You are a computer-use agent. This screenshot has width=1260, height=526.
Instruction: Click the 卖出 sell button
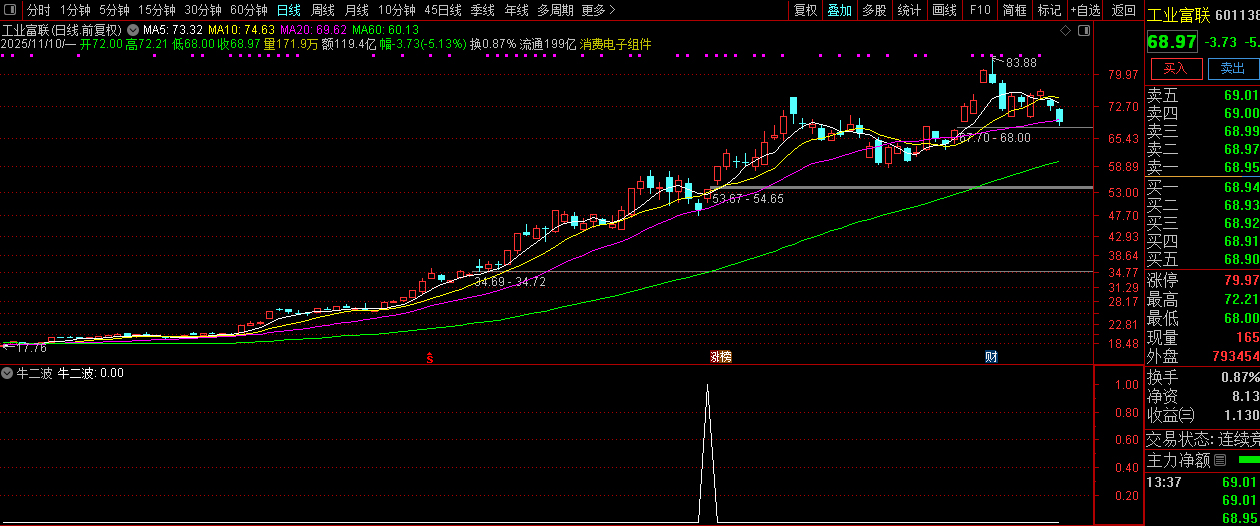[x=1233, y=68]
